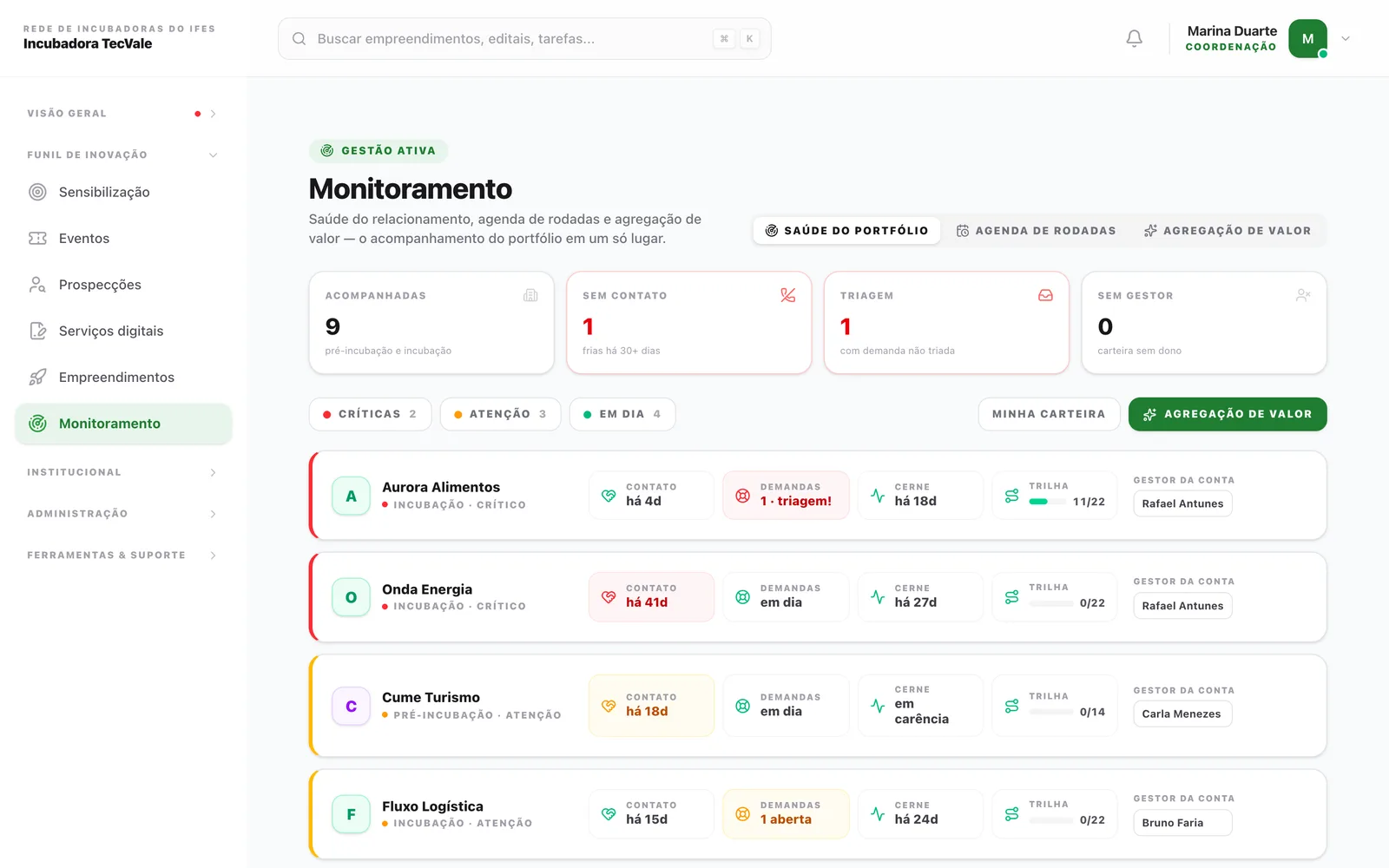This screenshot has width=1389, height=868.
Task: Toggle the Em dia 4 filter chip
Action: 622,414
